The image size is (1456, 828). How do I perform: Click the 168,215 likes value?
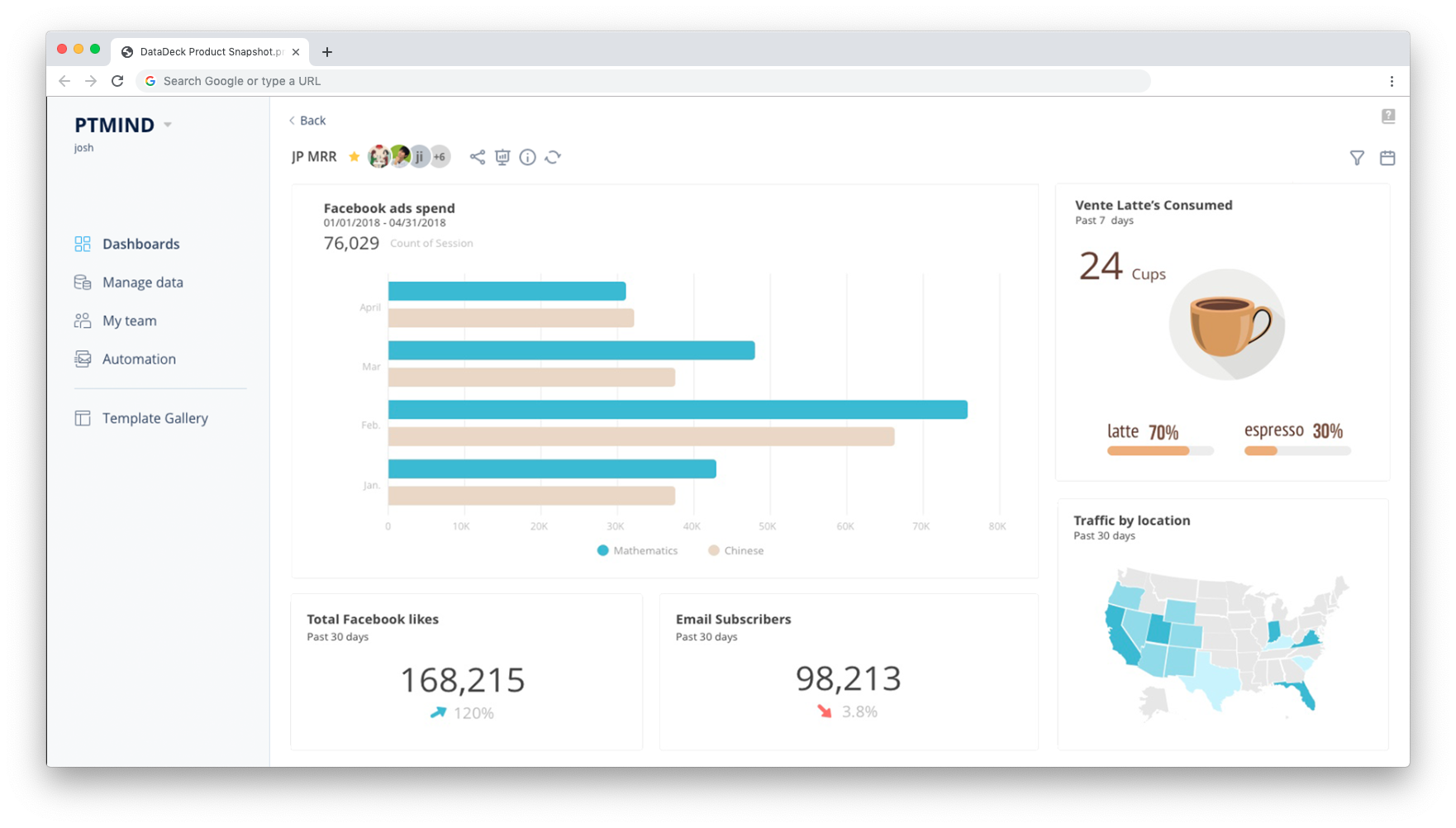click(x=463, y=680)
